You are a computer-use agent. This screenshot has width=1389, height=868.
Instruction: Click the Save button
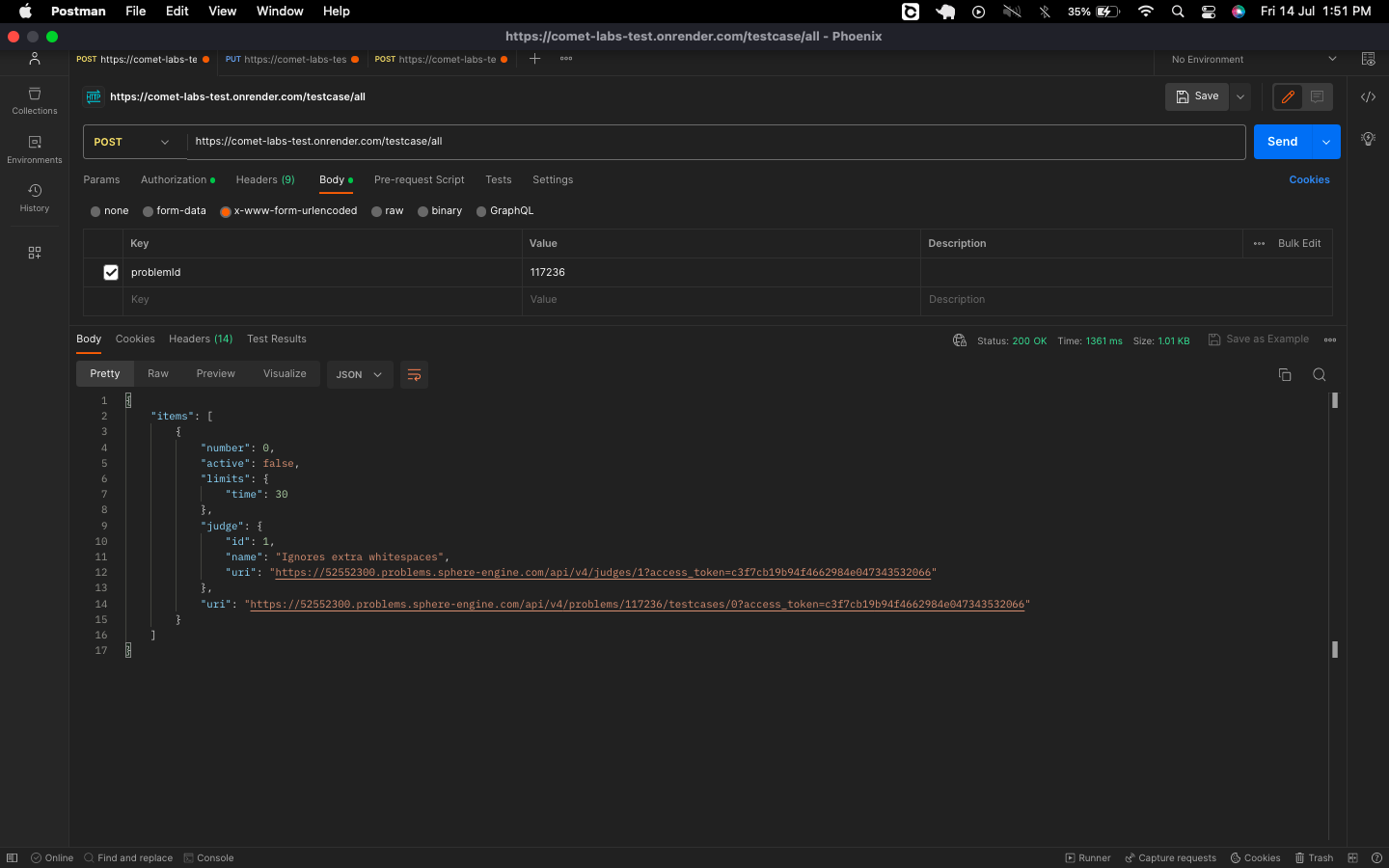(x=1197, y=96)
